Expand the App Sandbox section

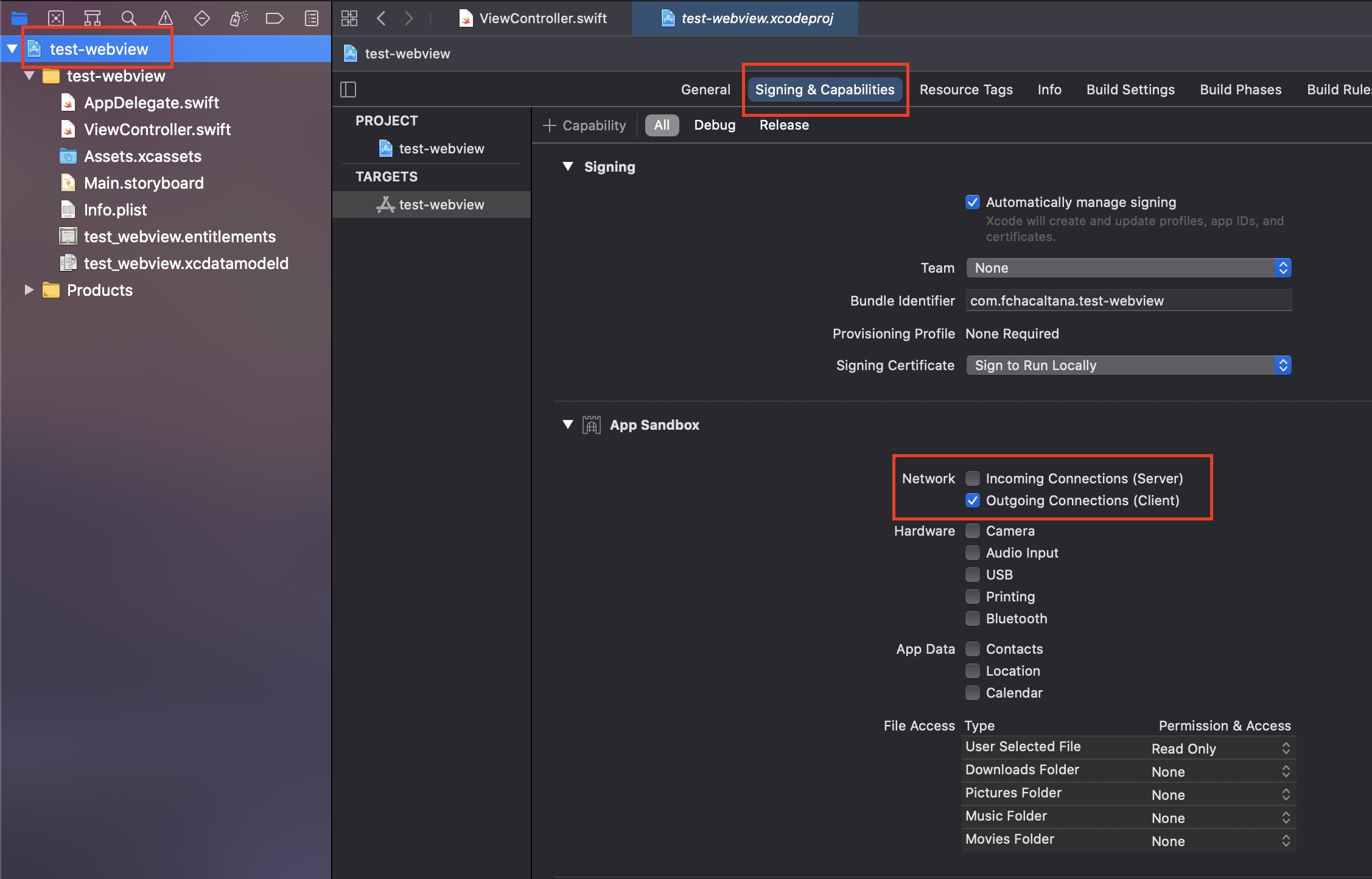pos(568,424)
